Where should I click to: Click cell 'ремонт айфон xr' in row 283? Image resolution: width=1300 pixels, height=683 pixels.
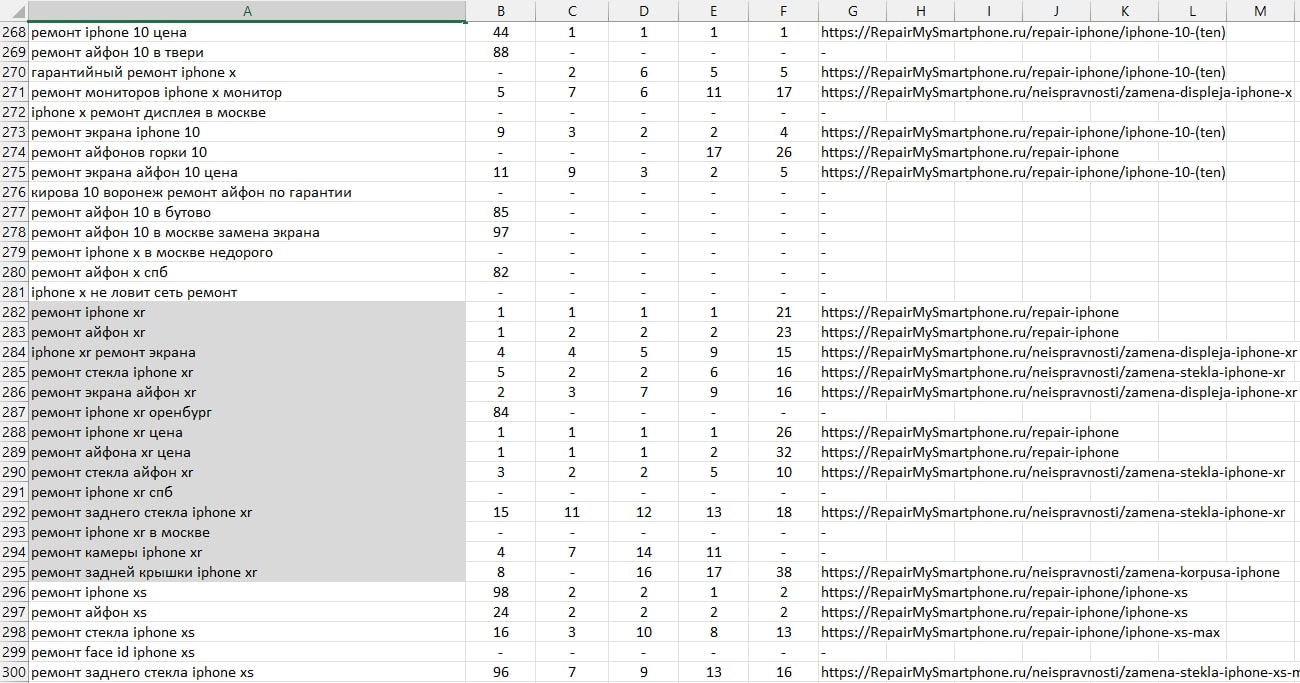click(247, 332)
